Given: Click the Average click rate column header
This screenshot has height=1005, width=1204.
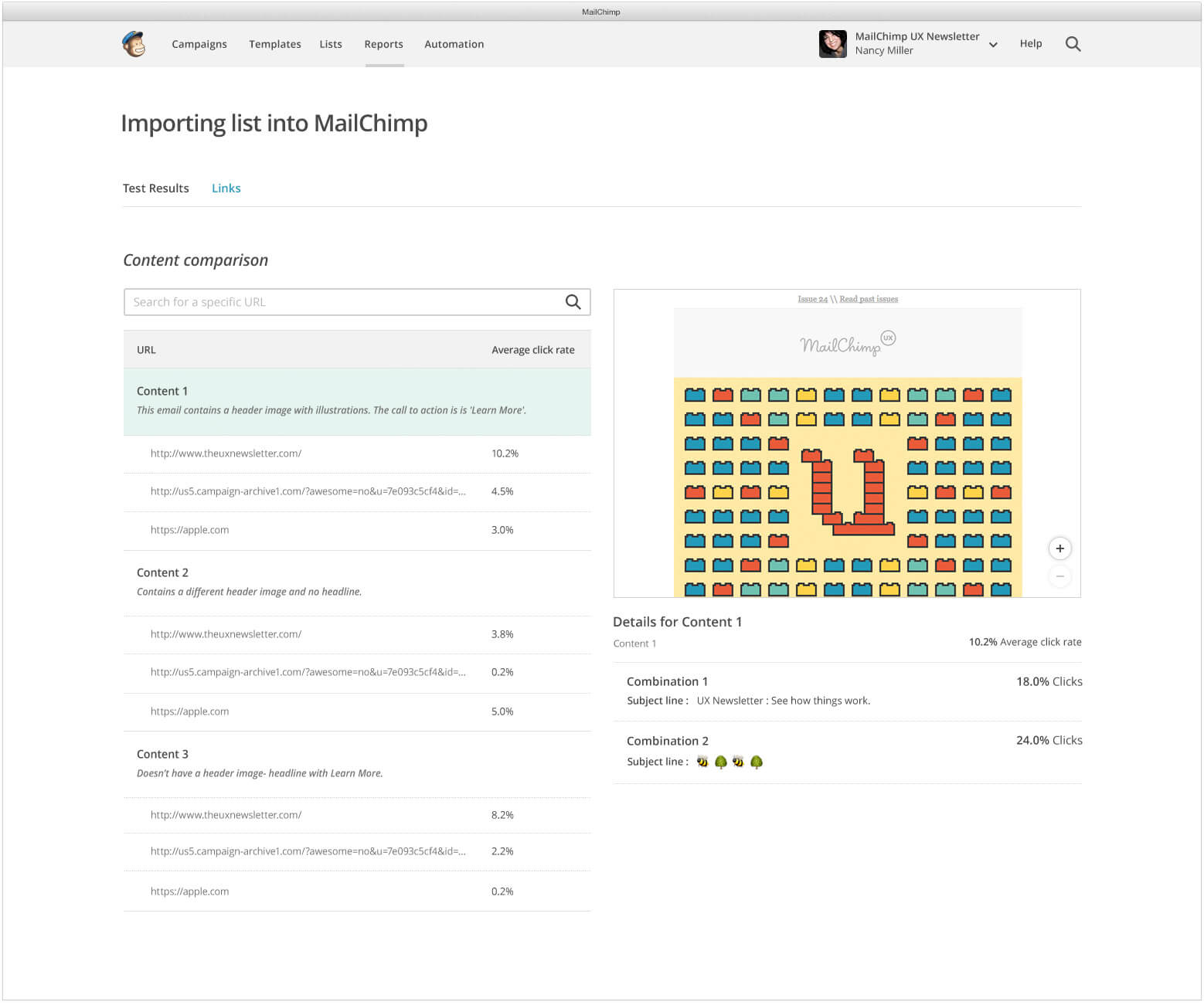Looking at the screenshot, I should tap(533, 350).
